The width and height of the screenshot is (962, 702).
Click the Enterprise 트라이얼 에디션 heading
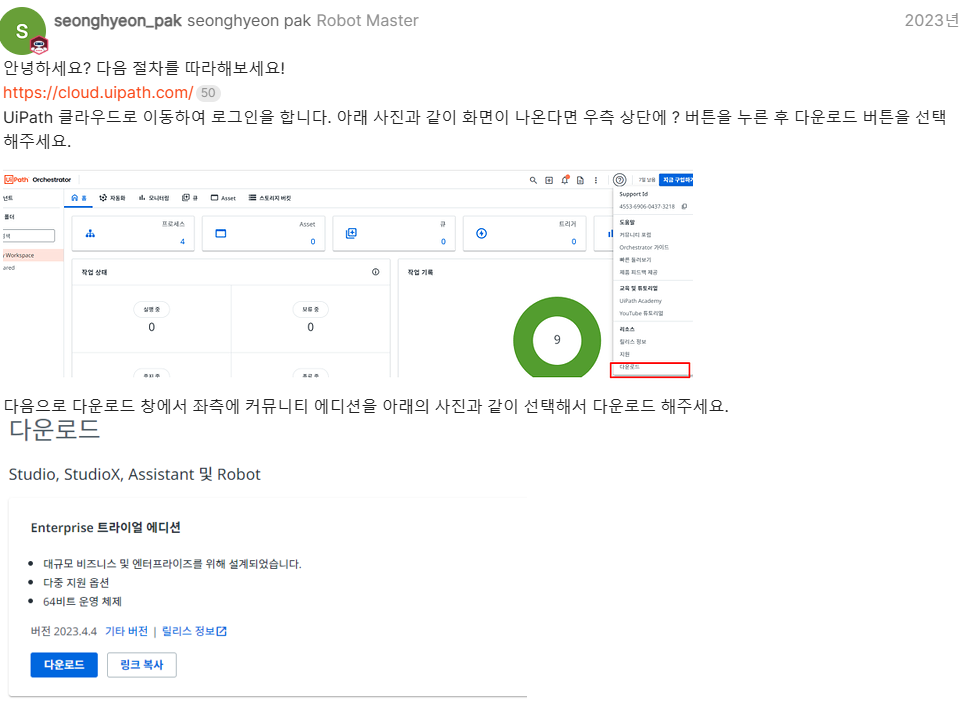click(x=106, y=527)
